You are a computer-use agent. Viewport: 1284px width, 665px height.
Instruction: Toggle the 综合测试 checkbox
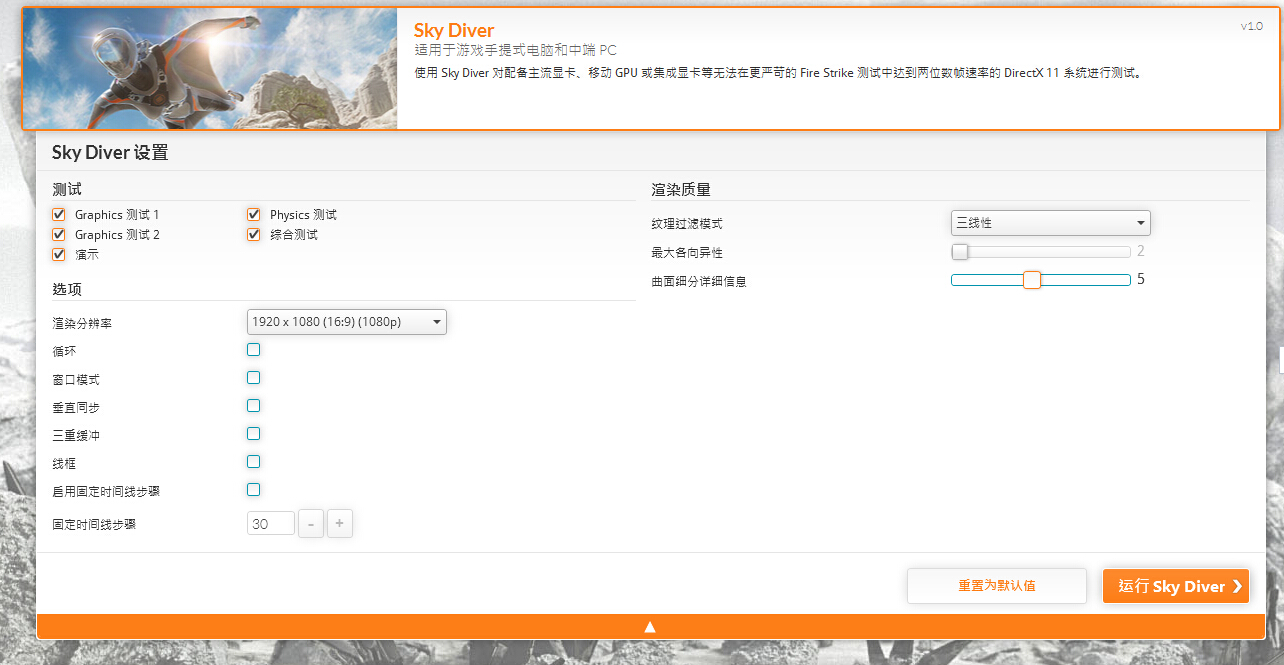pyautogui.click(x=254, y=235)
